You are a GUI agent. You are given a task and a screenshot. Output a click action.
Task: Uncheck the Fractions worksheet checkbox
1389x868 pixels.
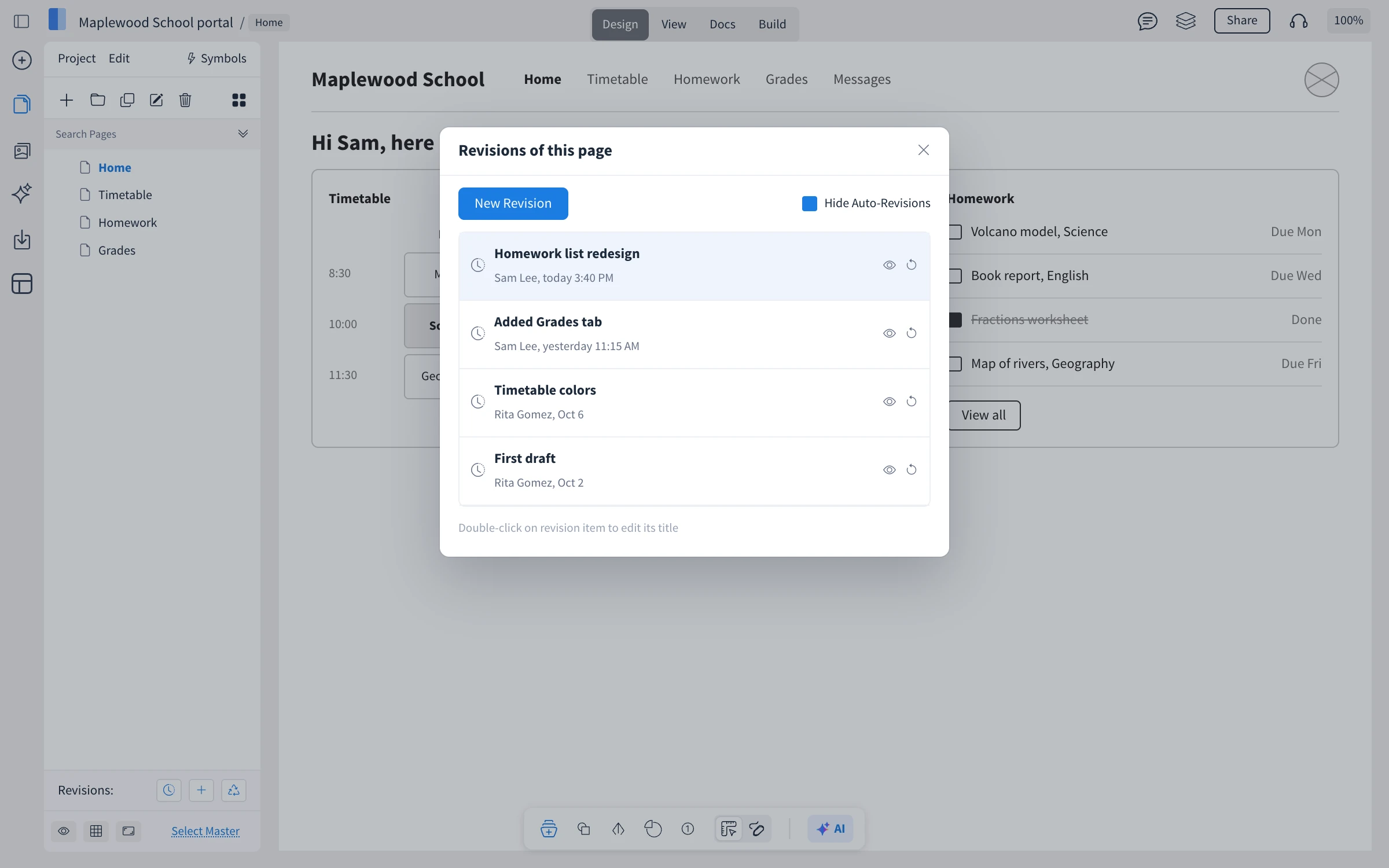click(x=955, y=320)
